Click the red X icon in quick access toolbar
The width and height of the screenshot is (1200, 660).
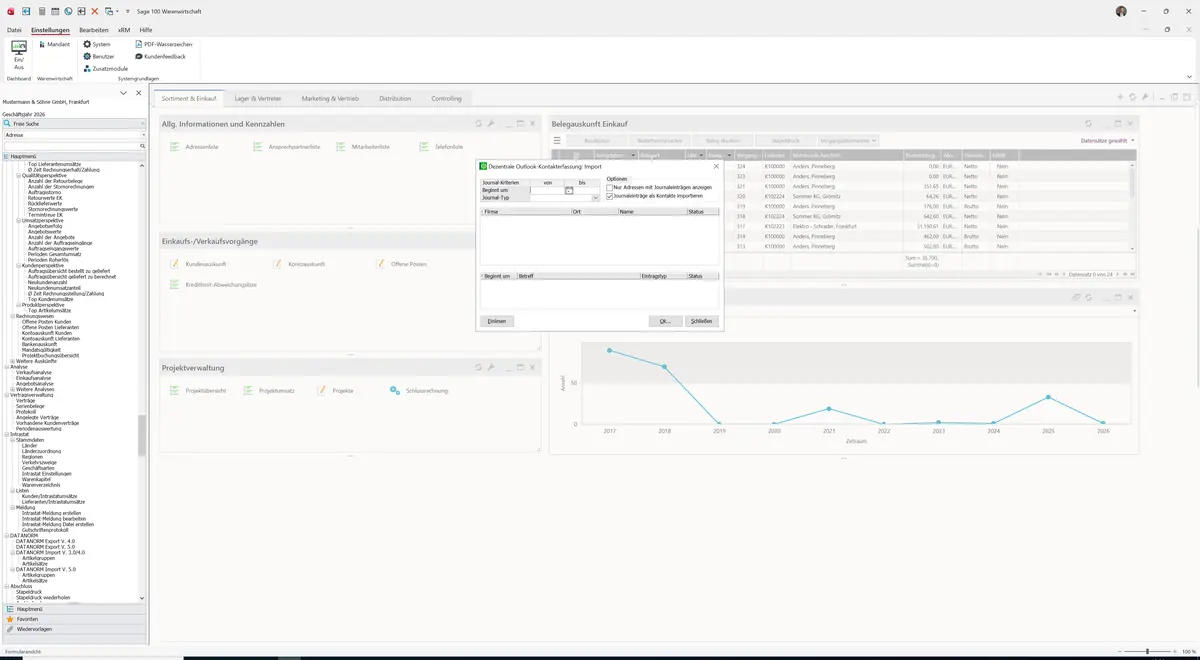(x=94, y=11)
